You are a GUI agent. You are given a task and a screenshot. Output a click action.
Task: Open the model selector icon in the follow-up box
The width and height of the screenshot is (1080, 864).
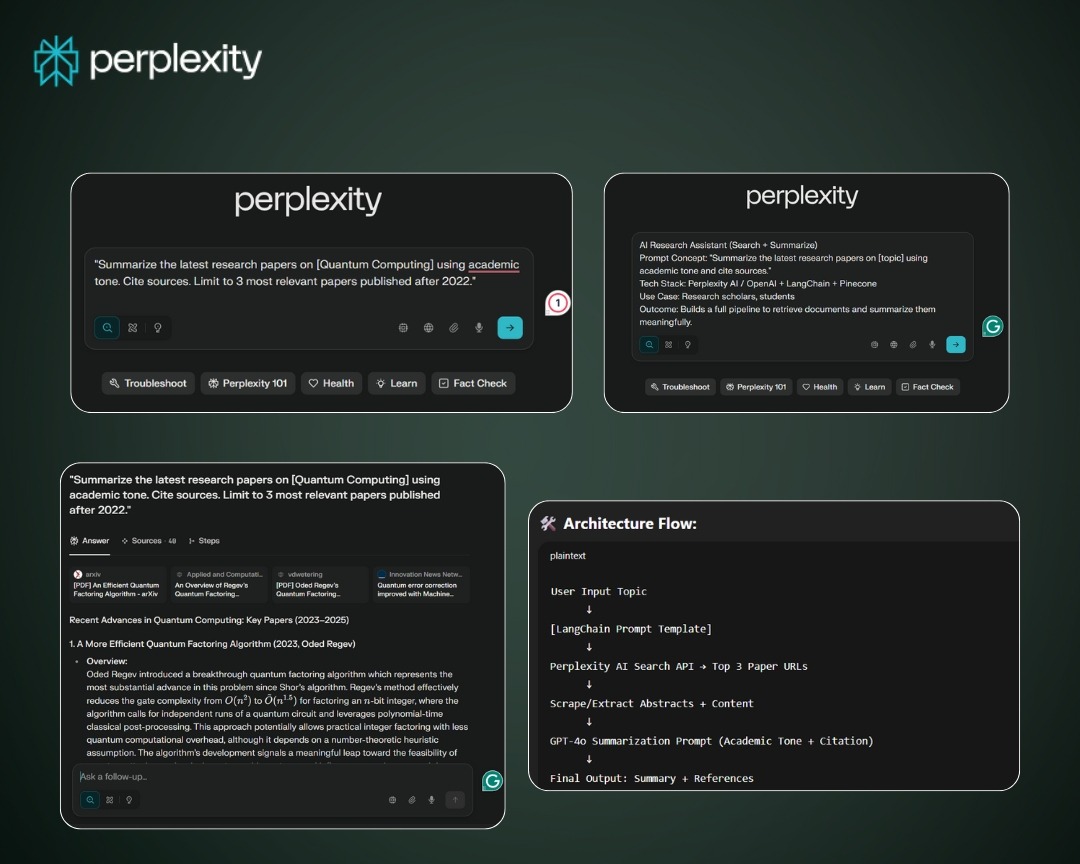point(392,800)
